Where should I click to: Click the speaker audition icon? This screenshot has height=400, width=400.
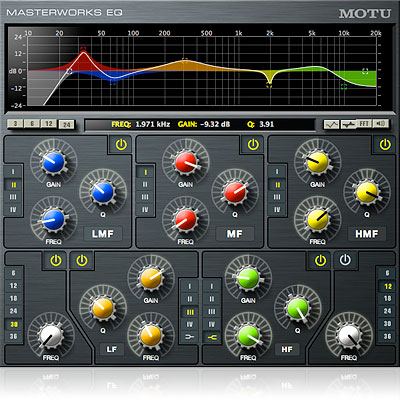point(380,124)
